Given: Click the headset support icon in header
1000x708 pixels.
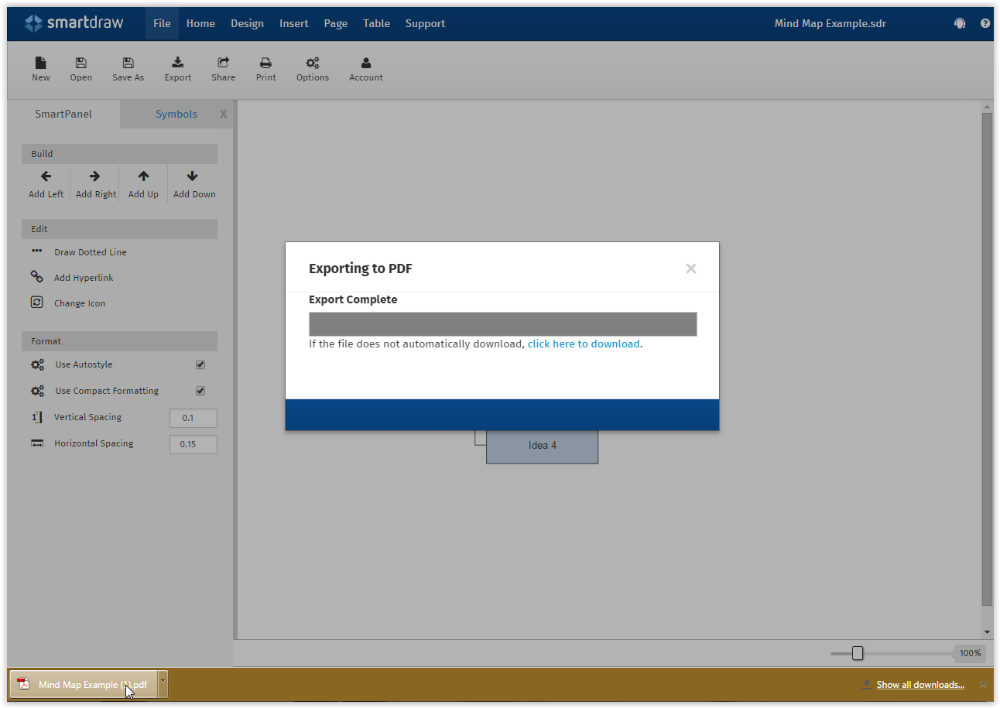Looking at the screenshot, I should (960, 24).
